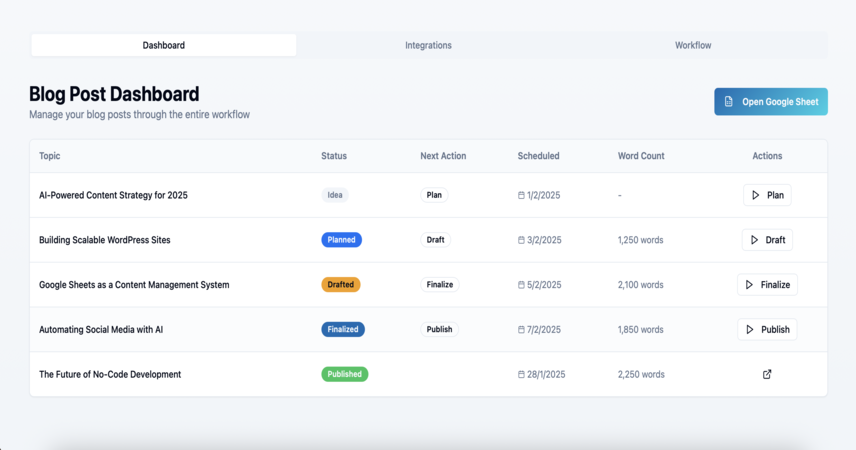The image size is (856, 450).
Task: Open Google Sheet button
Action: click(x=771, y=102)
